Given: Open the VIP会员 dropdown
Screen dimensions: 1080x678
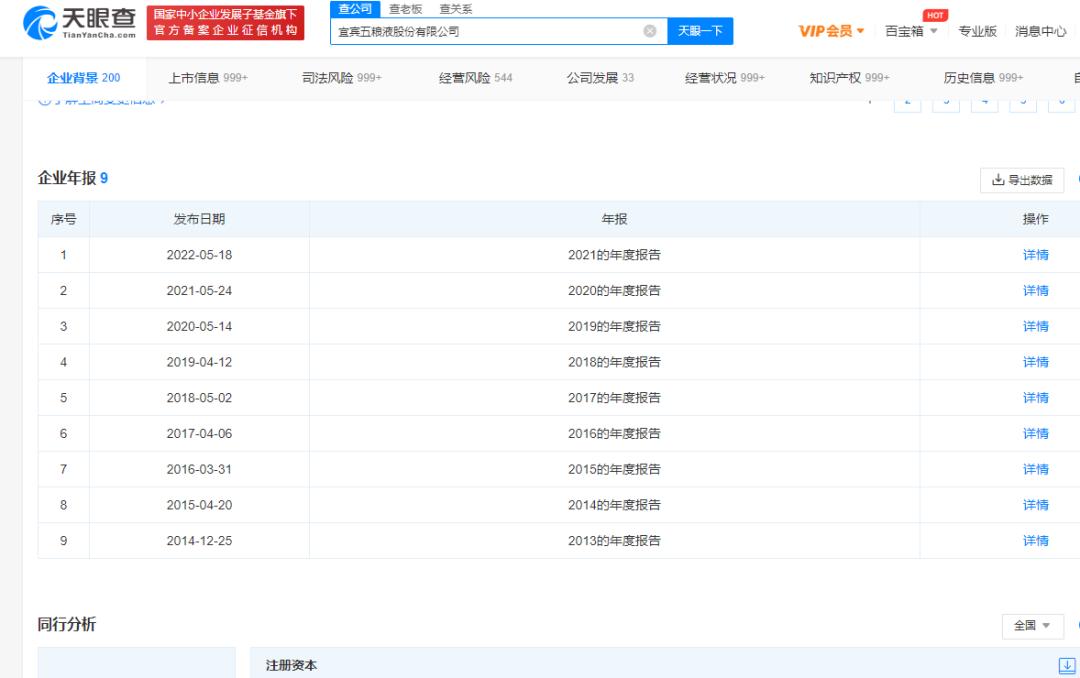Looking at the screenshot, I should pos(831,31).
